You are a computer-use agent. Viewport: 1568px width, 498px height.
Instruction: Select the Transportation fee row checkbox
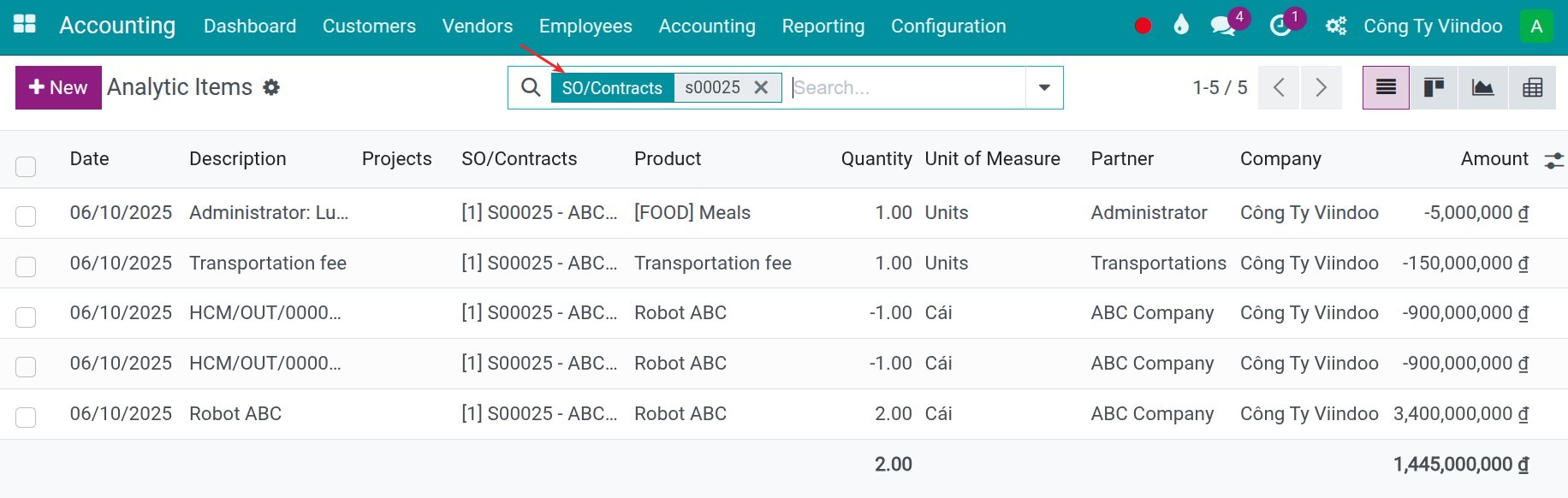pyautogui.click(x=26, y=266)
